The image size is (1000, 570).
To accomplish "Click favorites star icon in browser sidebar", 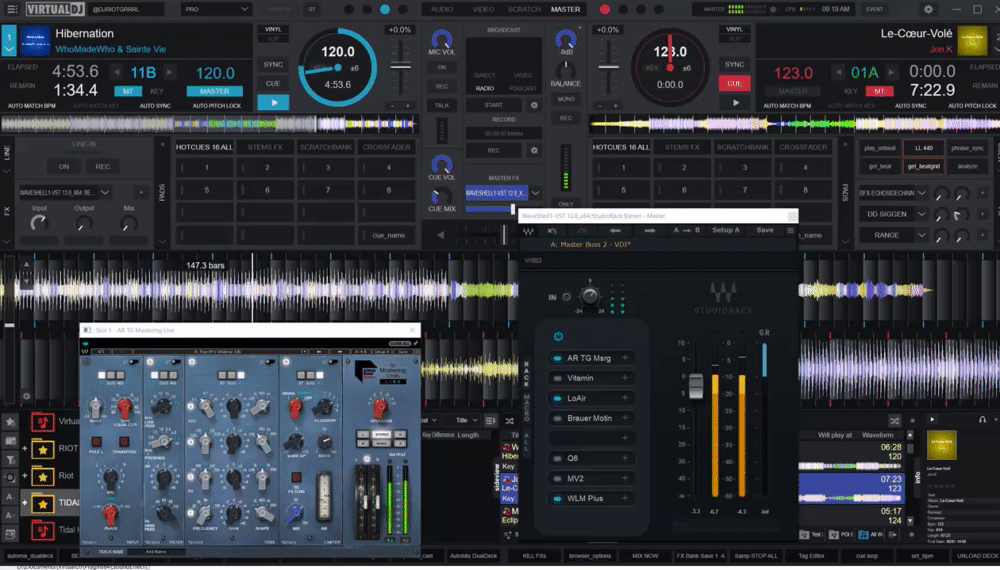I will click(10, 422).
